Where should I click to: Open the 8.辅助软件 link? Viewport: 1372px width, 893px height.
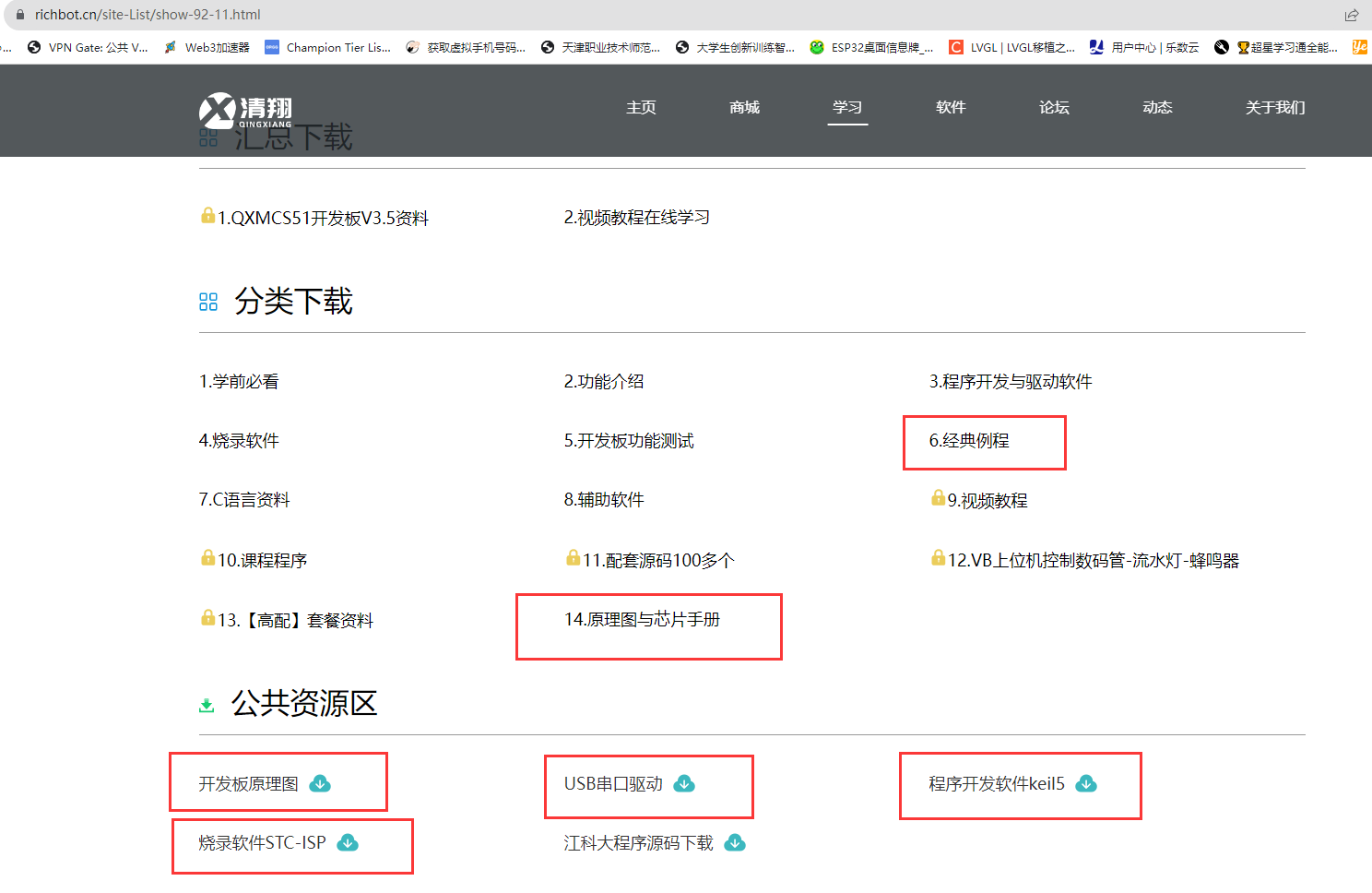[x=604, y=500]
